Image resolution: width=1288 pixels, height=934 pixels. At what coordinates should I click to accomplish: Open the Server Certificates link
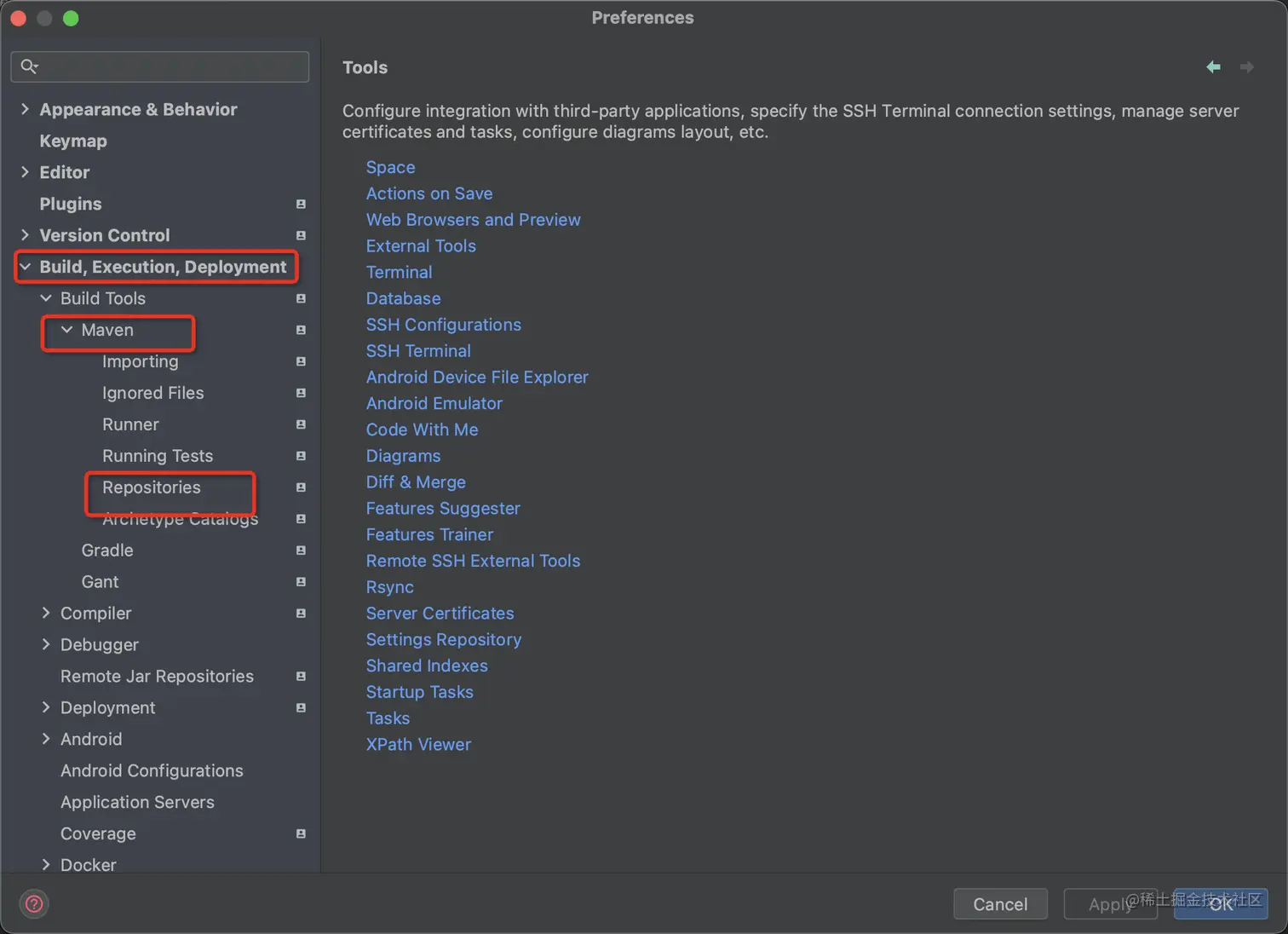tap(440, 613)
